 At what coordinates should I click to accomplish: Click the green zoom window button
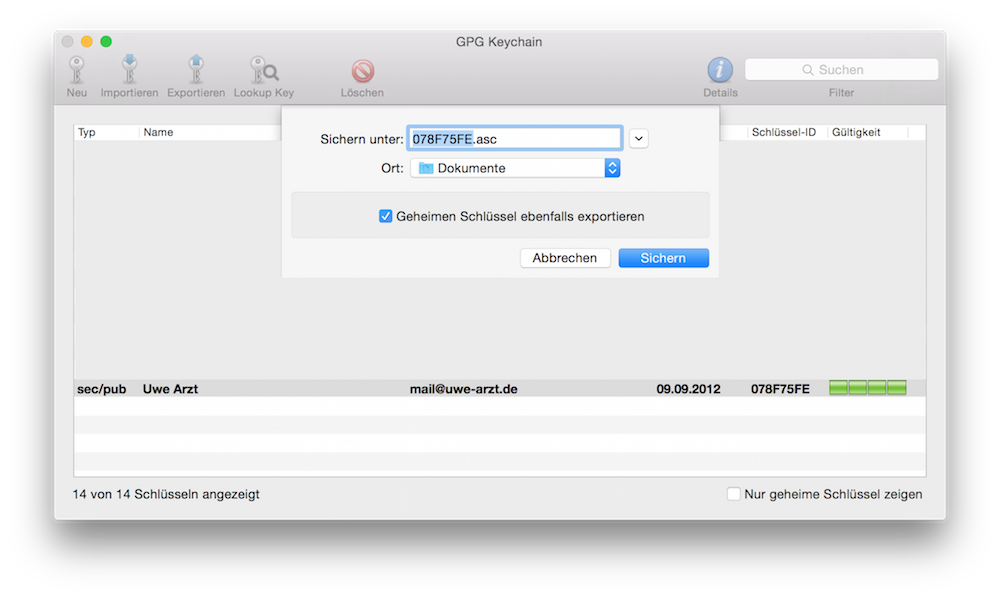(x=106, y=41)
